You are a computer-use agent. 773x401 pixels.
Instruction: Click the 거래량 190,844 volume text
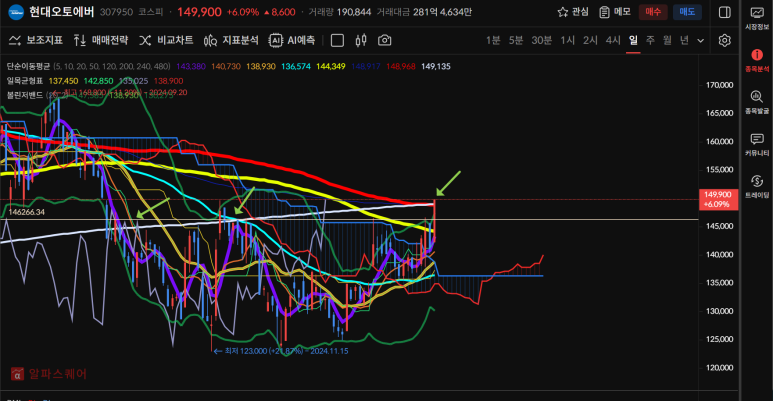point(340,12)
